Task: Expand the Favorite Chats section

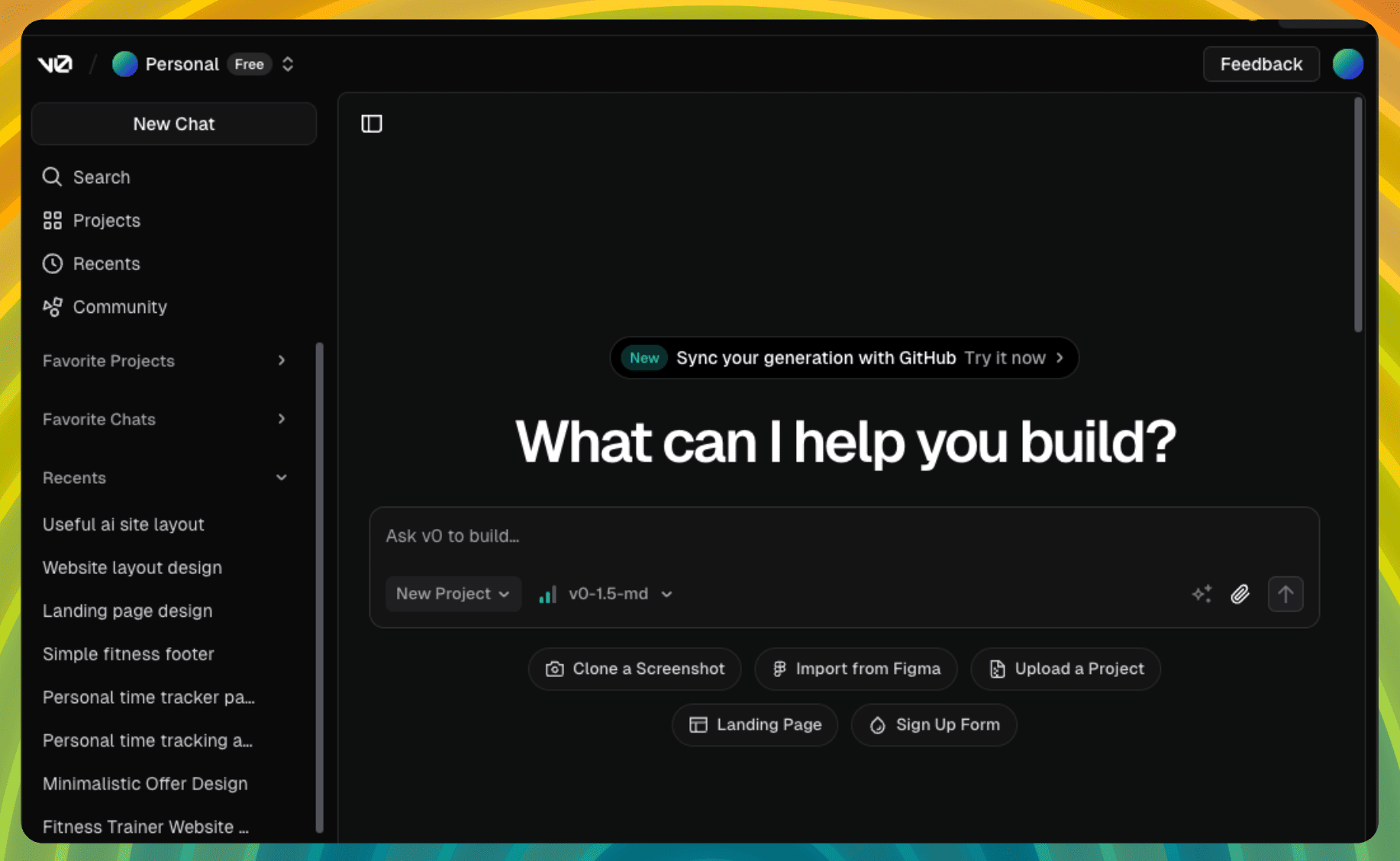Action: [281, 419]
